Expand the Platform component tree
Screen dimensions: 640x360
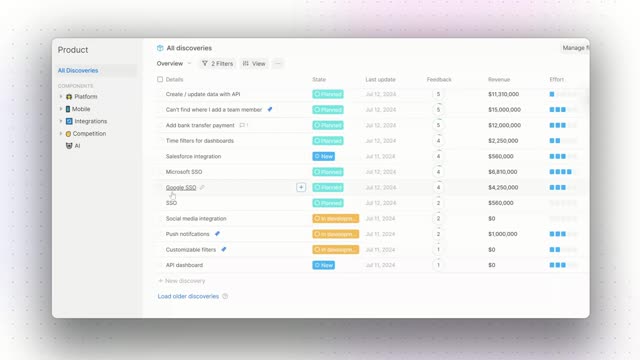(x=61, y=97)
